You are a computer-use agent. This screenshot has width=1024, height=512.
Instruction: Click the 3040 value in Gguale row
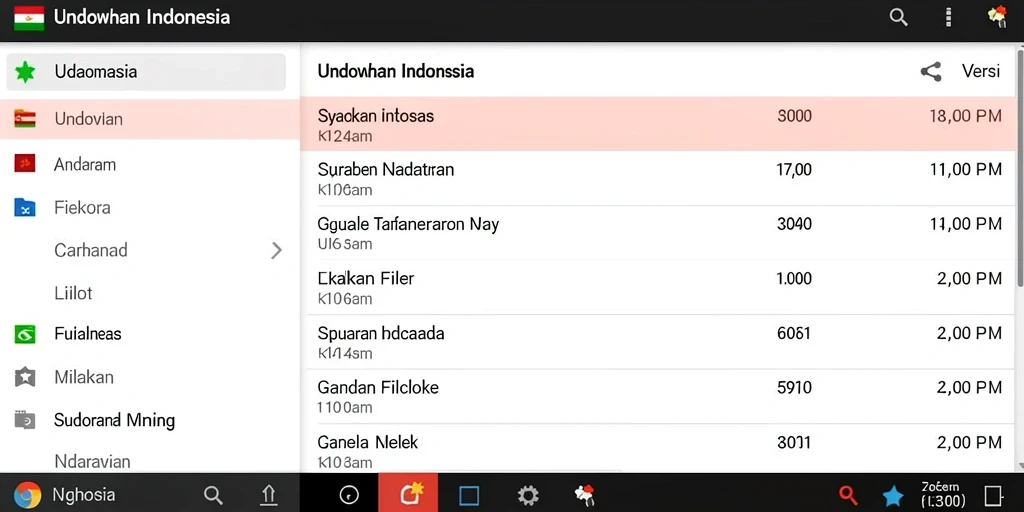point(794,224)
